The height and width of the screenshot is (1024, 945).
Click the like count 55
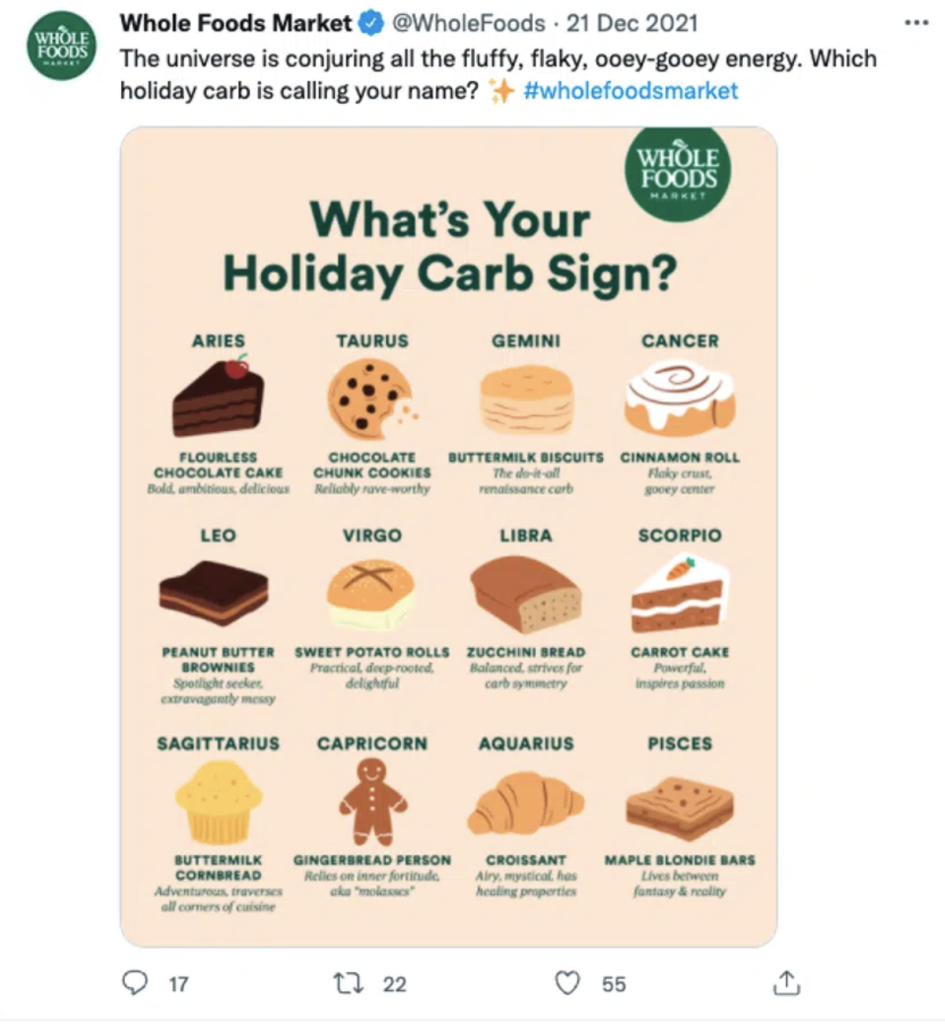pyautogui.click(x=614, y=984)
